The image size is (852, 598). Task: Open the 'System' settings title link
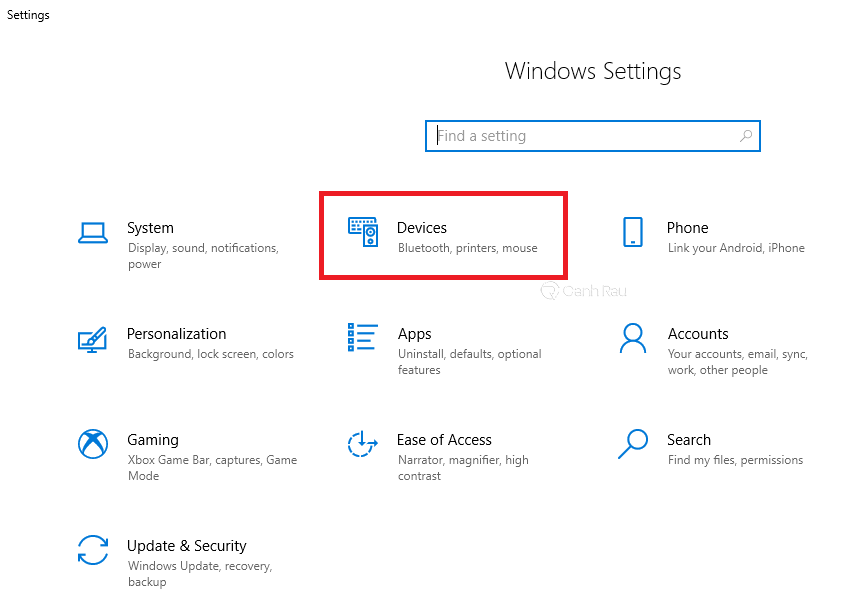click(150, 228)
